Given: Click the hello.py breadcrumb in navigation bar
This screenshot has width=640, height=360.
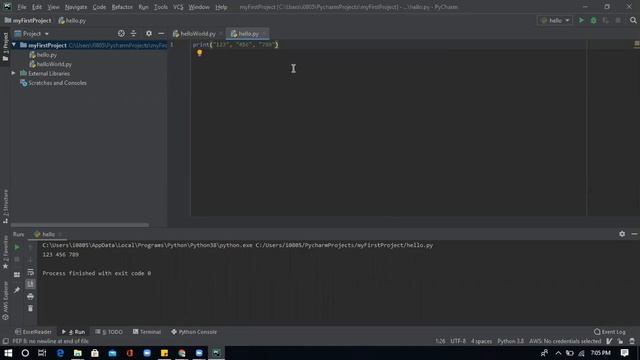Looking at the screenshot, I should 72,20.
